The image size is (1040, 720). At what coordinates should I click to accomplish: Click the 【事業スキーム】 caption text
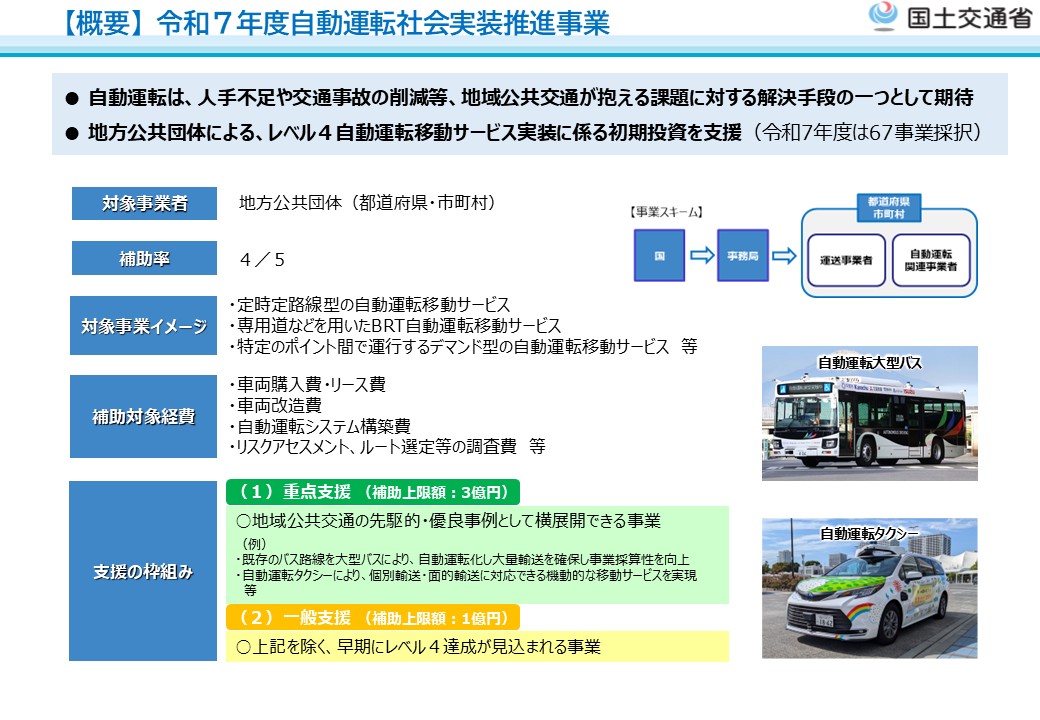(x=666, y=212)
